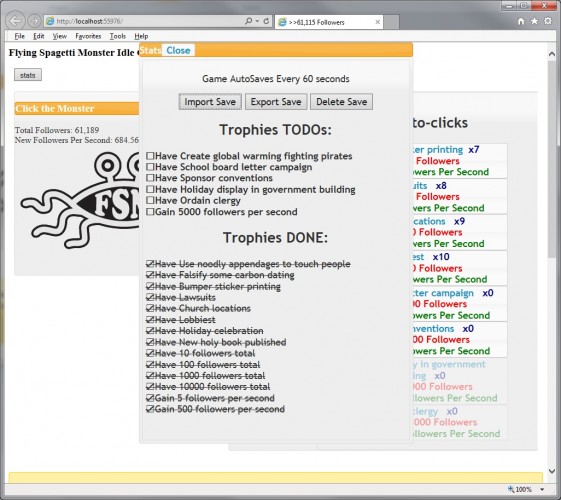Check Gain 5000 followers per second checkbox
Image resolution: width=561 pixels, height=500 pixels.
tap(150, 212)
